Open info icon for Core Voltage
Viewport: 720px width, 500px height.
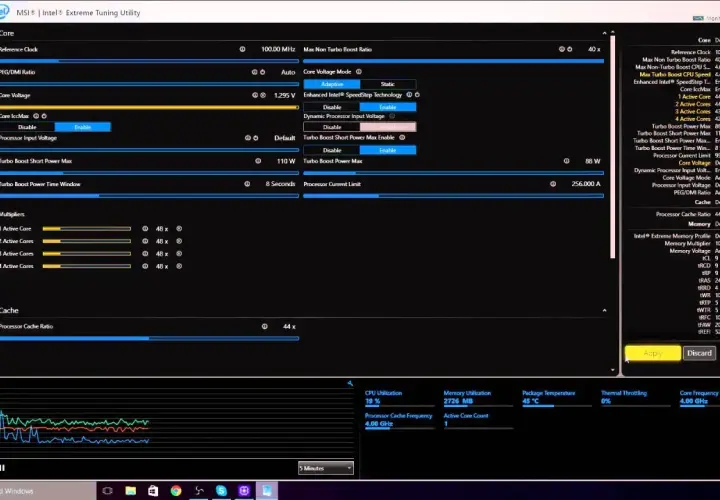tap(255, 95)
